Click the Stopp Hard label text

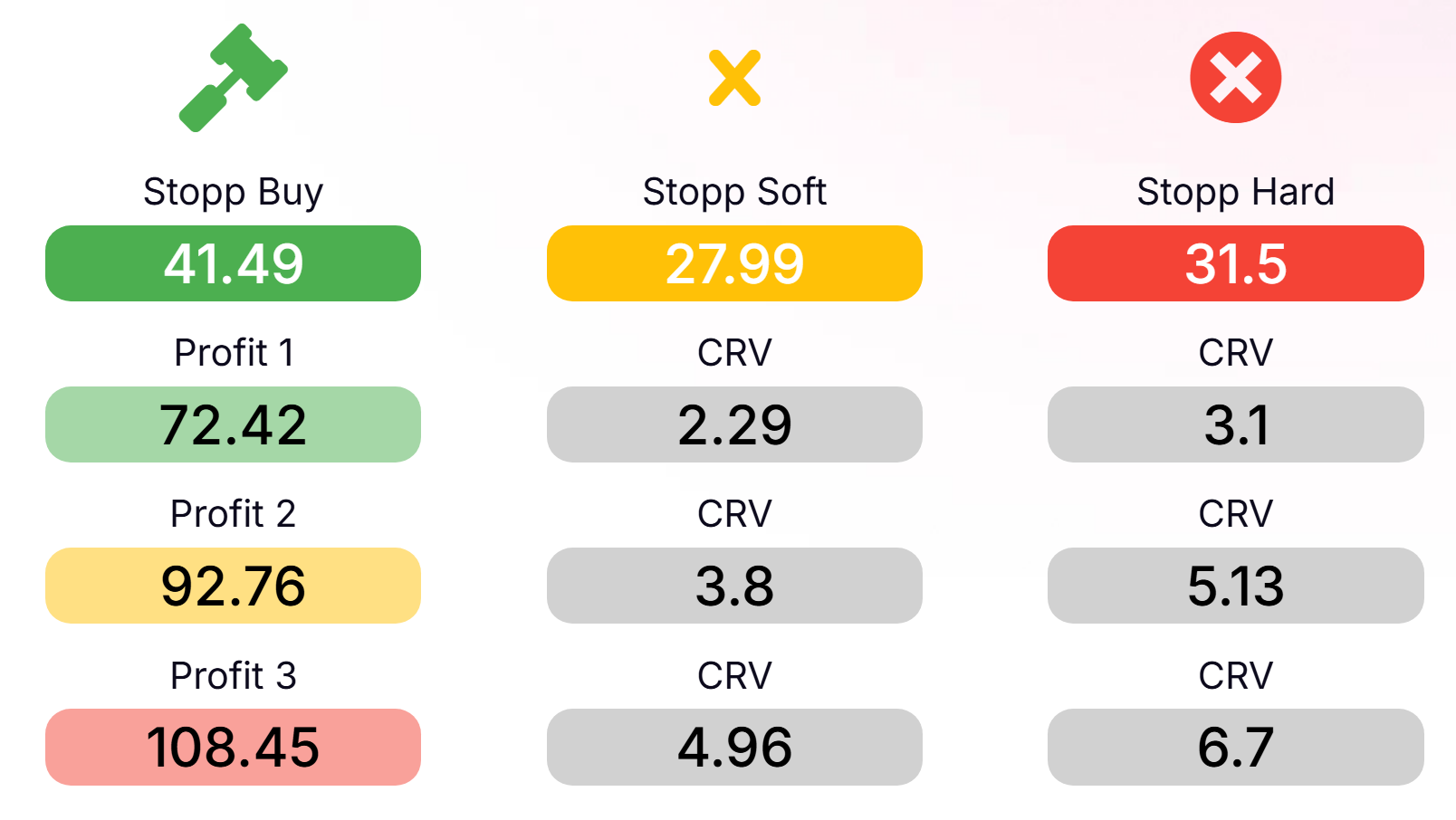1235,192
